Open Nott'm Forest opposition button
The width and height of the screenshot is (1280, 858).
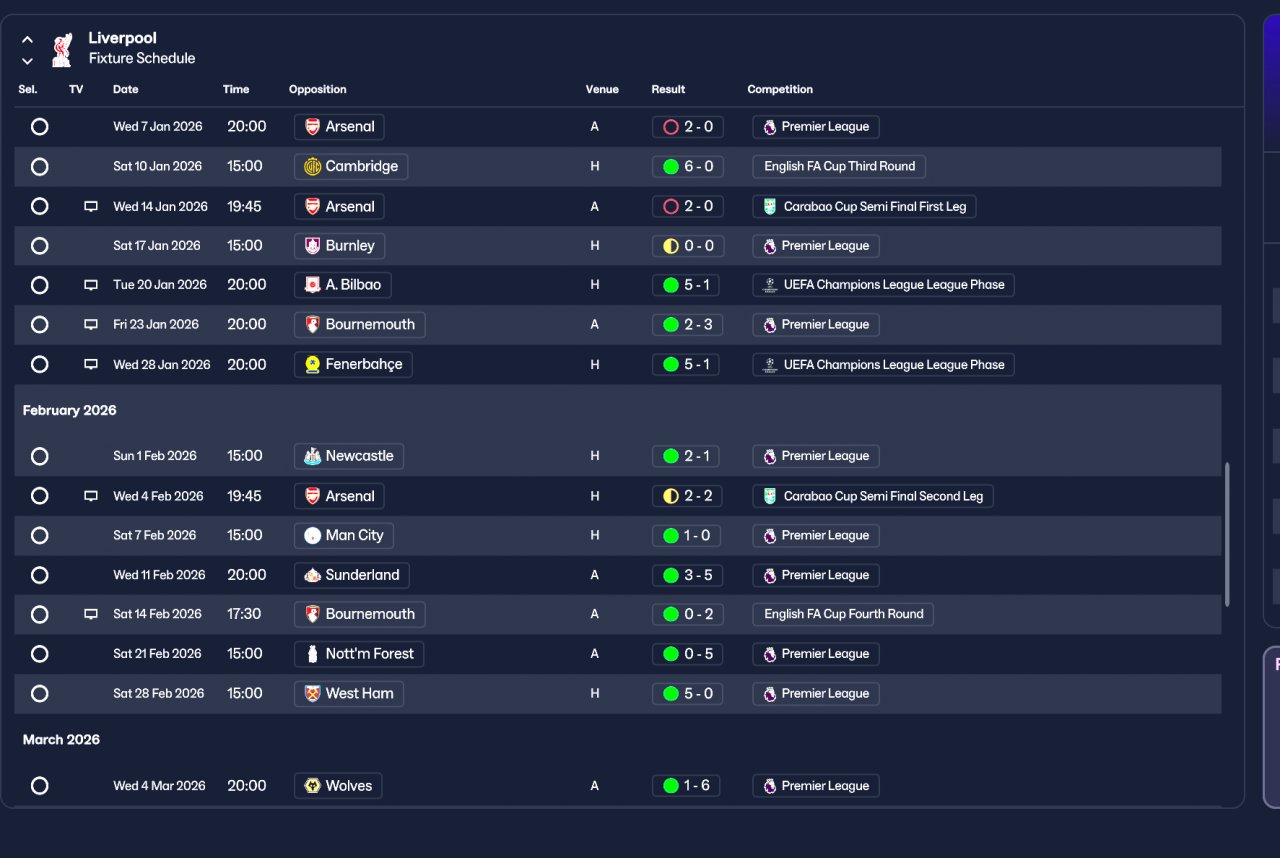tap(359, 654)
